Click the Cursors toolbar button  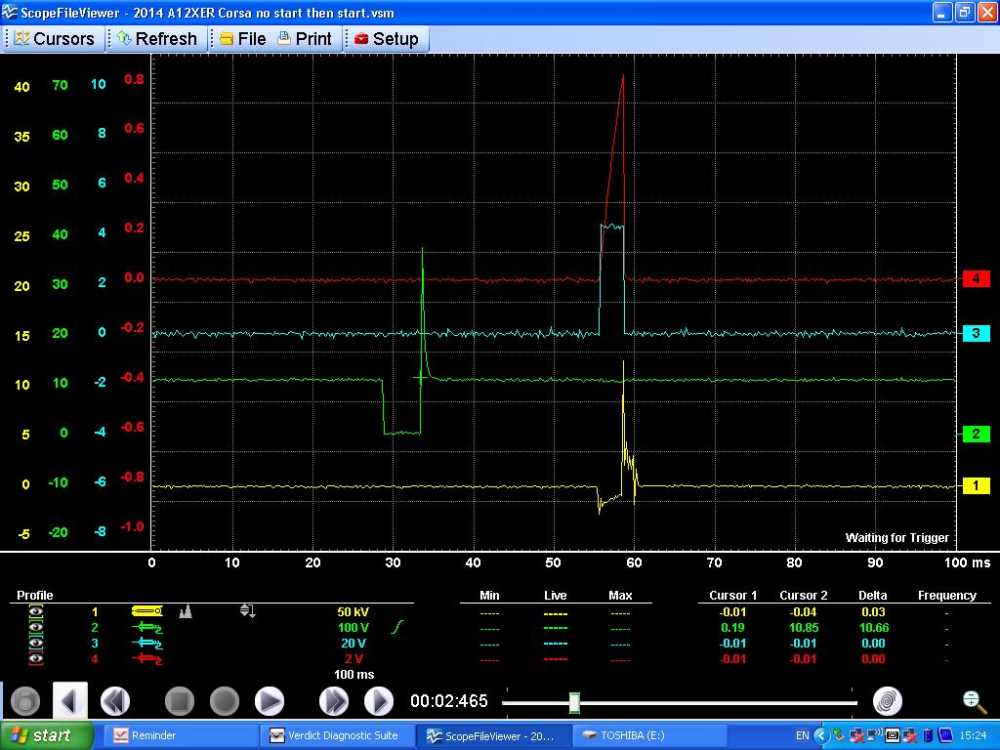pyautogui.click(x=54, y=39)
